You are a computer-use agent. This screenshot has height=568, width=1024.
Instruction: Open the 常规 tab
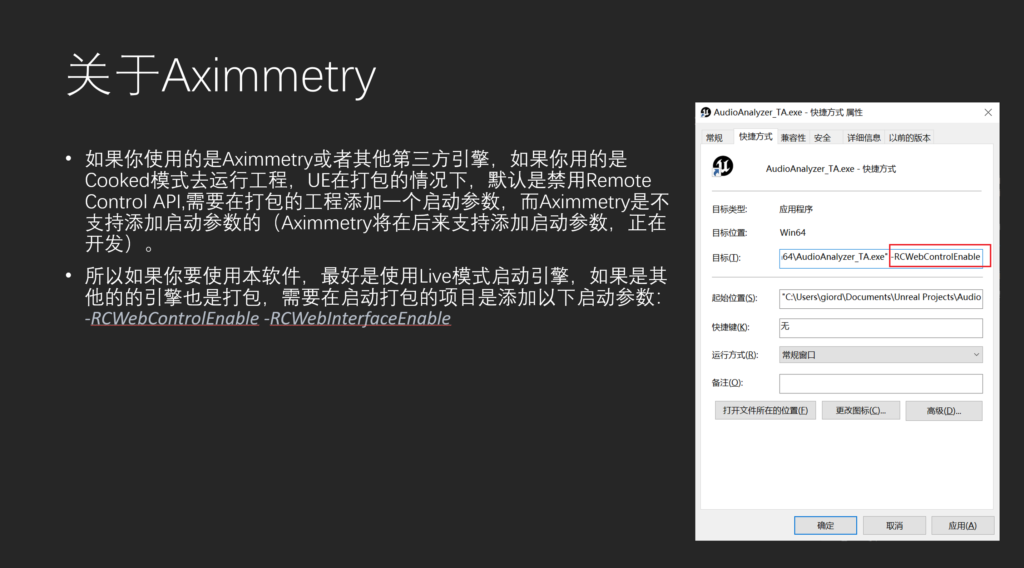click(x=714, y=138)
